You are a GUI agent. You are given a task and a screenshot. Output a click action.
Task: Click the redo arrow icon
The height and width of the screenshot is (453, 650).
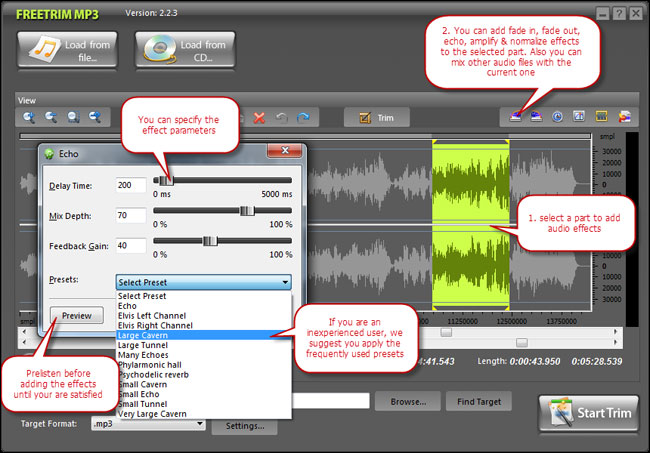point(303,117)
